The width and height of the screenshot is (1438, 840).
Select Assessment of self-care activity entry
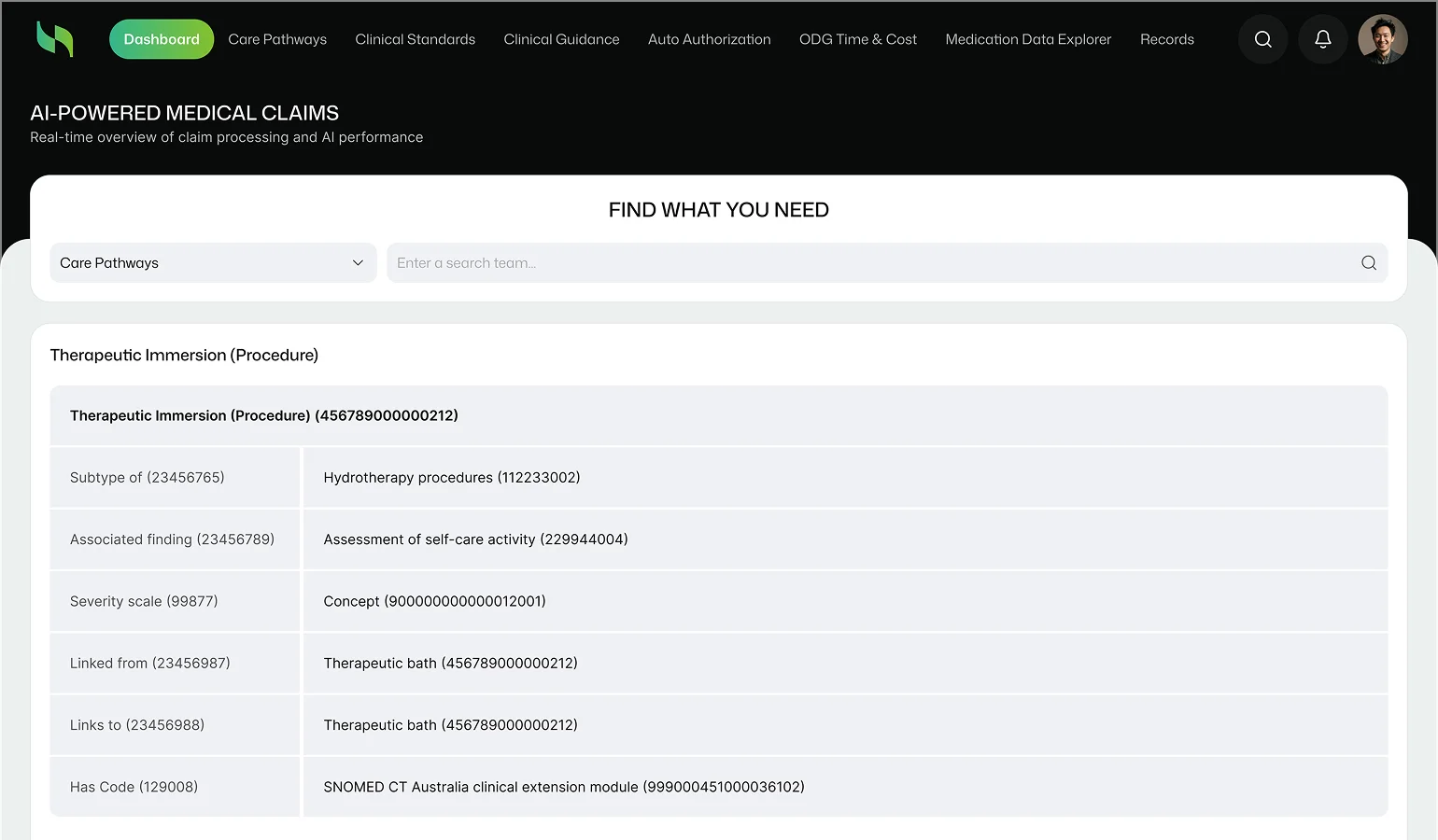tap(475, 539)
